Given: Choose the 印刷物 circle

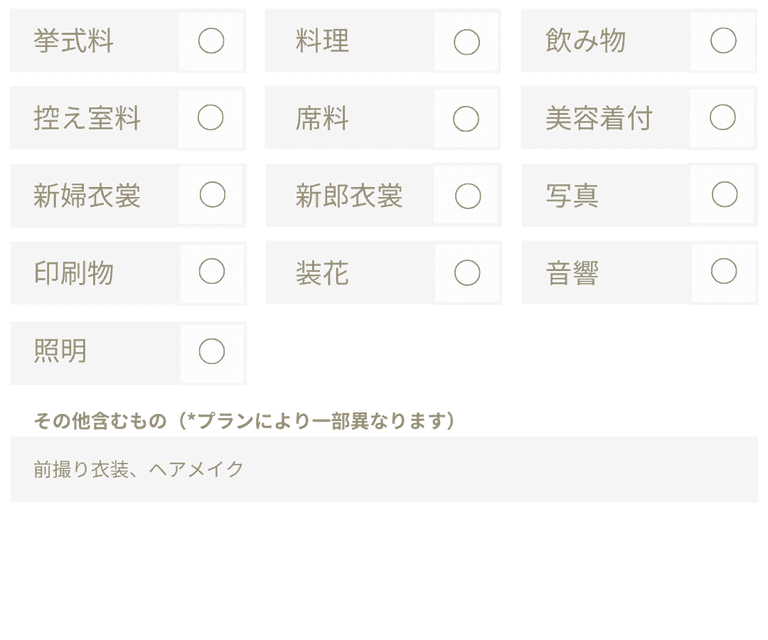Looking at the screenshot, I should 212,272.
